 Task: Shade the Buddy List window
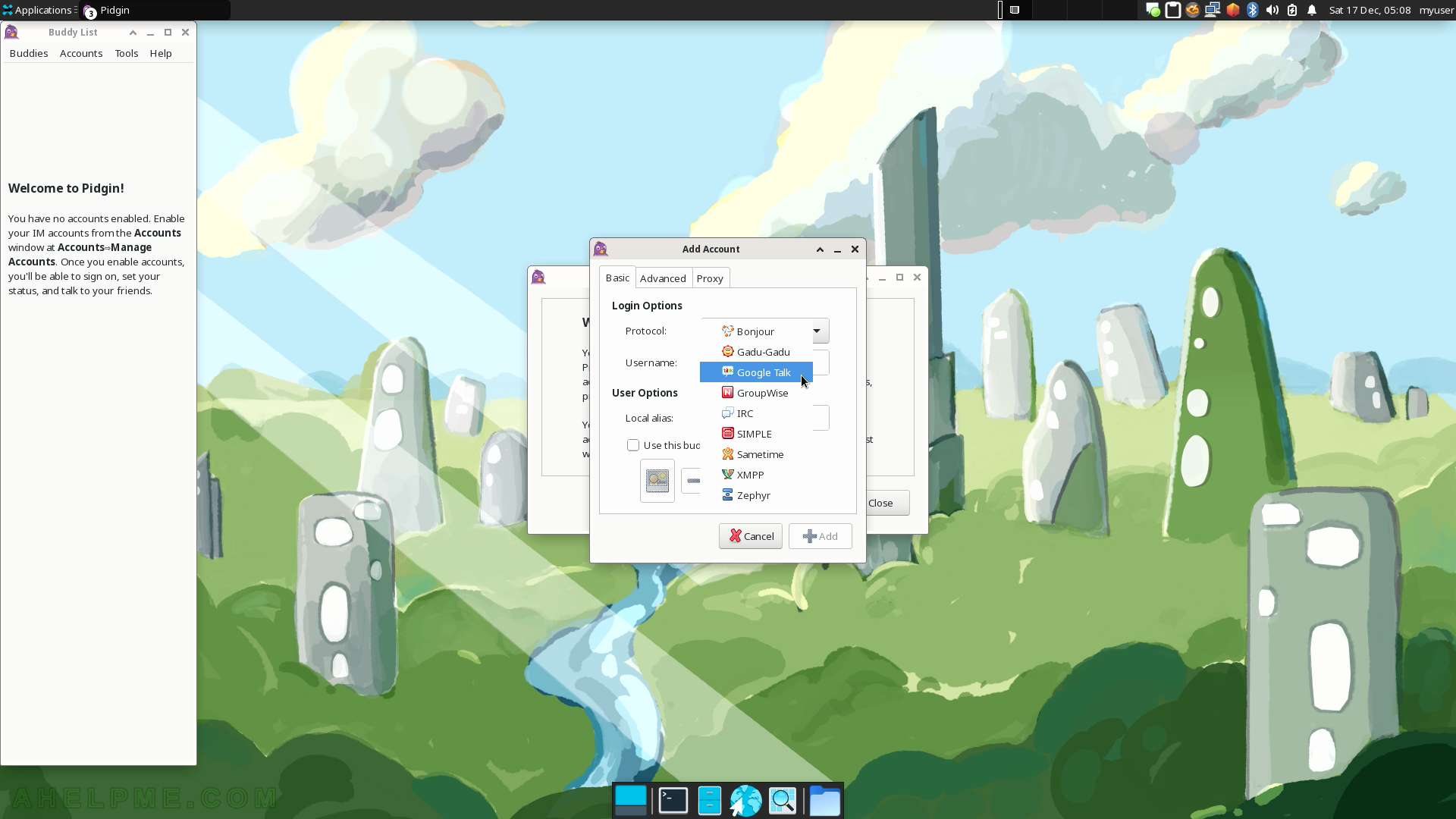[133, 32]
